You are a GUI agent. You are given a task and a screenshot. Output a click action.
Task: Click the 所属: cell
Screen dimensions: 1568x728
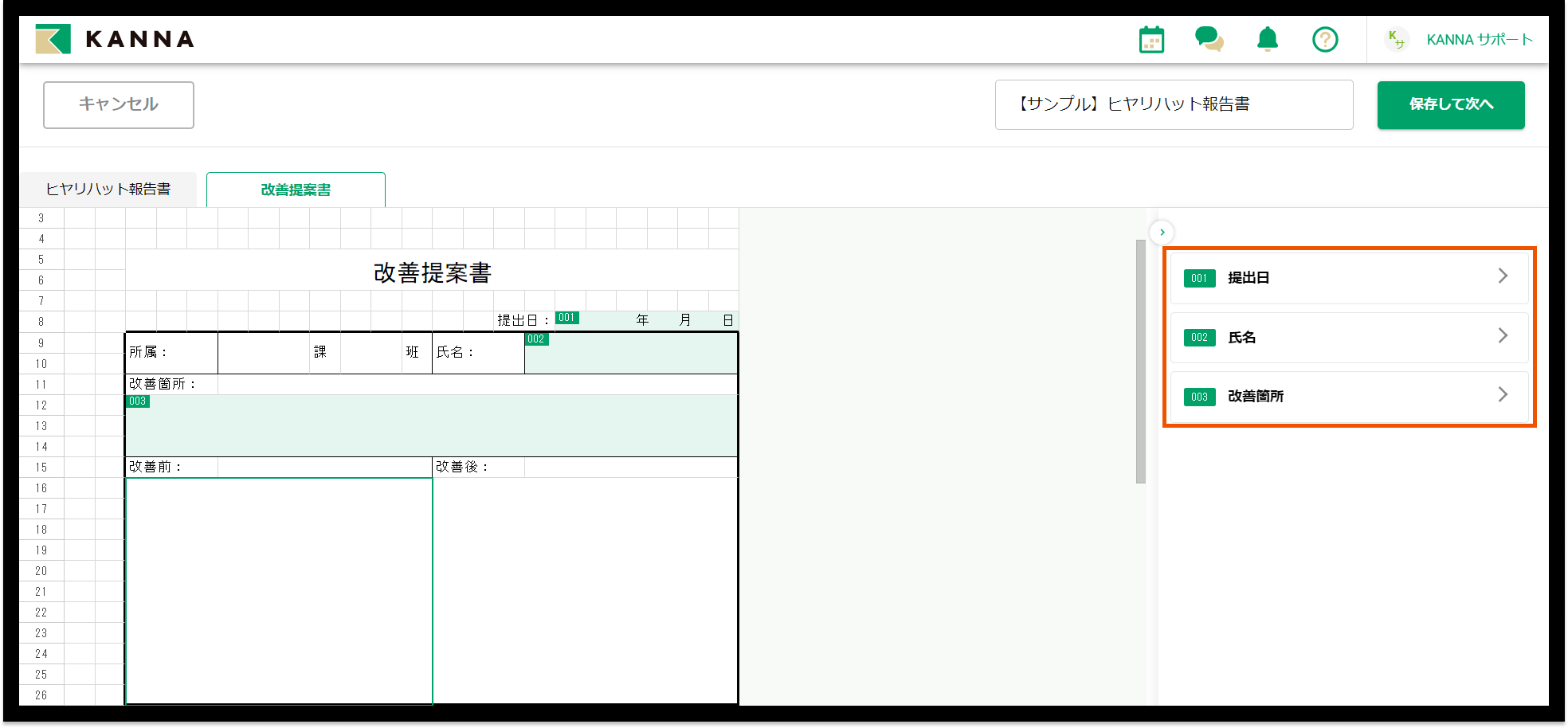(x=171, y=353)
